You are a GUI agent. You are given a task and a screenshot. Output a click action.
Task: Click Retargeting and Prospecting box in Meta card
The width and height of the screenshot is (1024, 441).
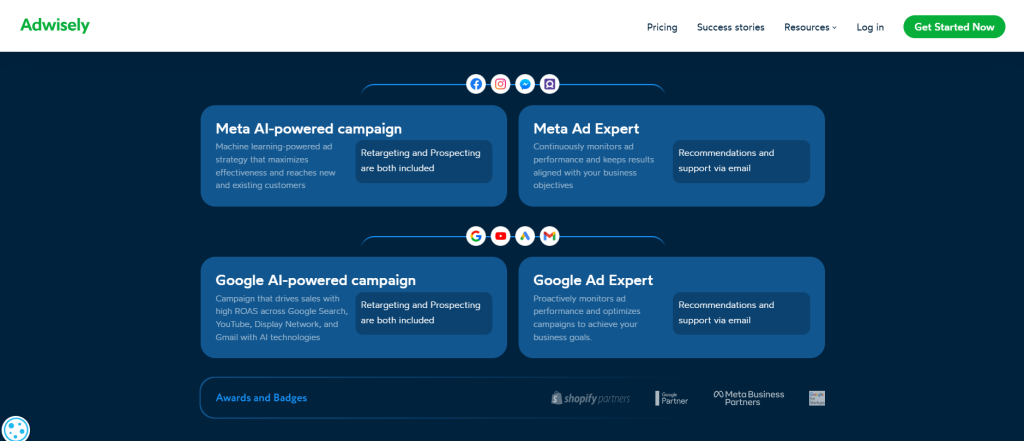[x=424, y=161]
